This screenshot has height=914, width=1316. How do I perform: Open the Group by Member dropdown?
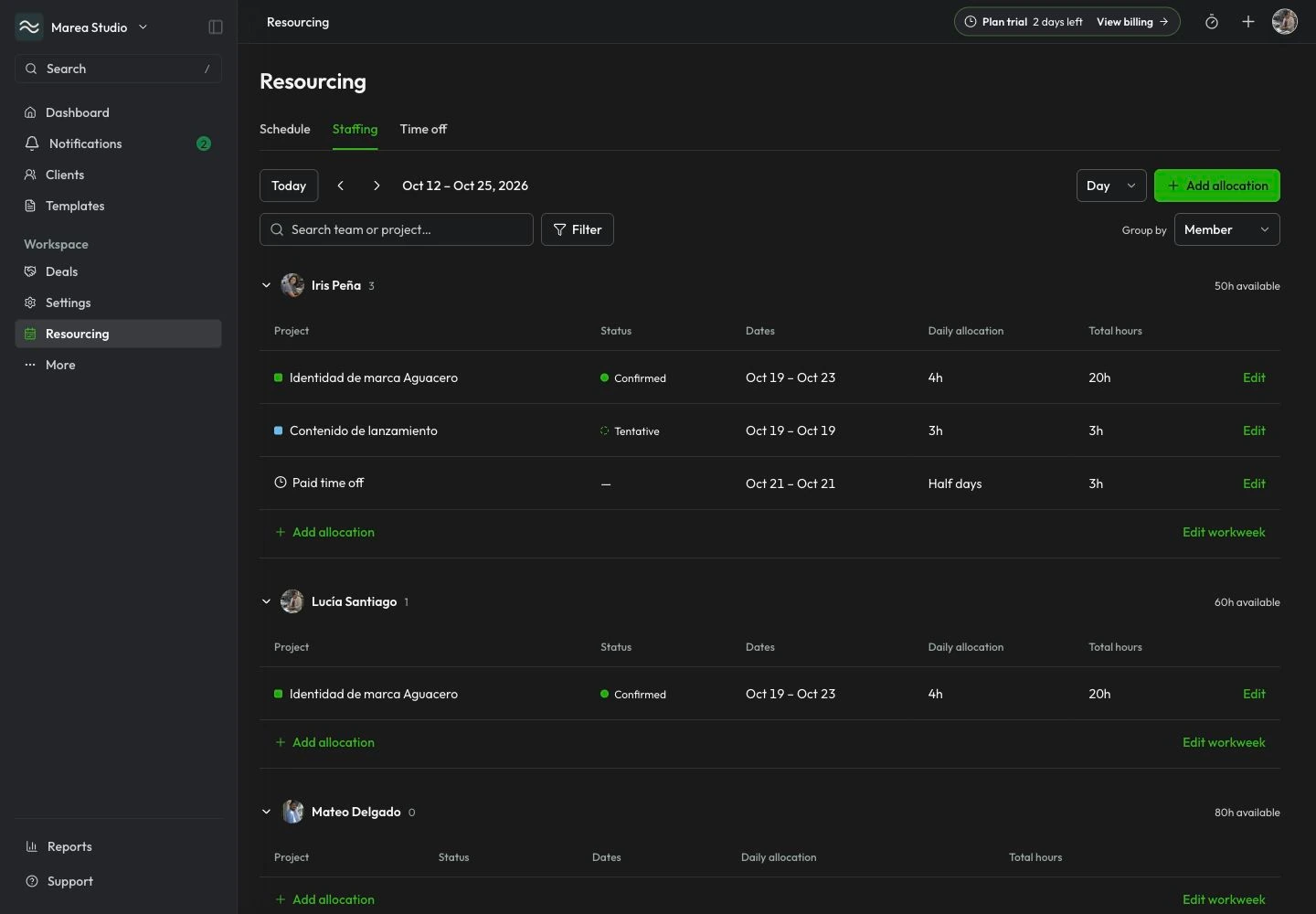[x=1226, y=229]
